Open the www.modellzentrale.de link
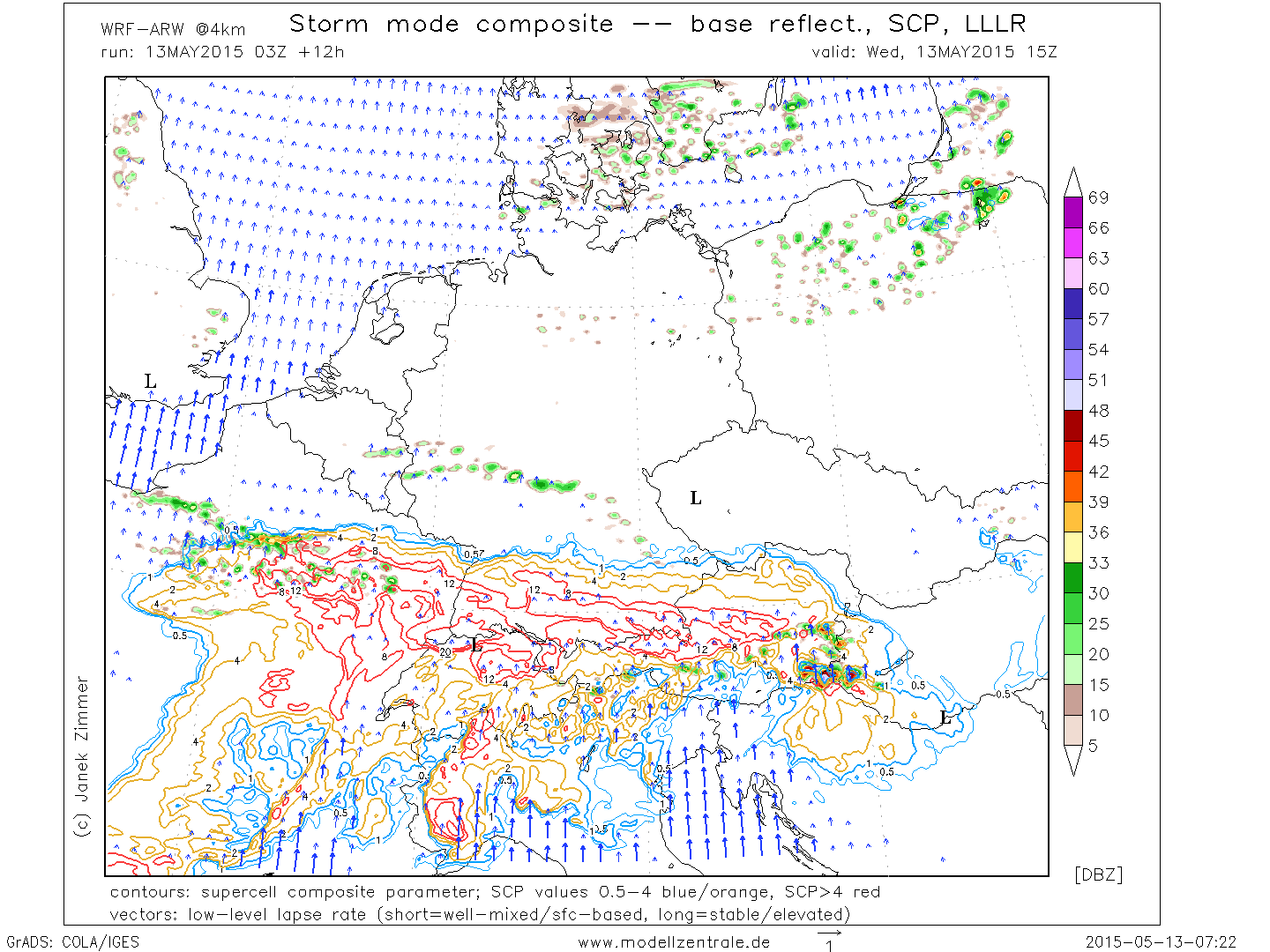The width and height of the screenshot is (1270, 952). point(674,942)
